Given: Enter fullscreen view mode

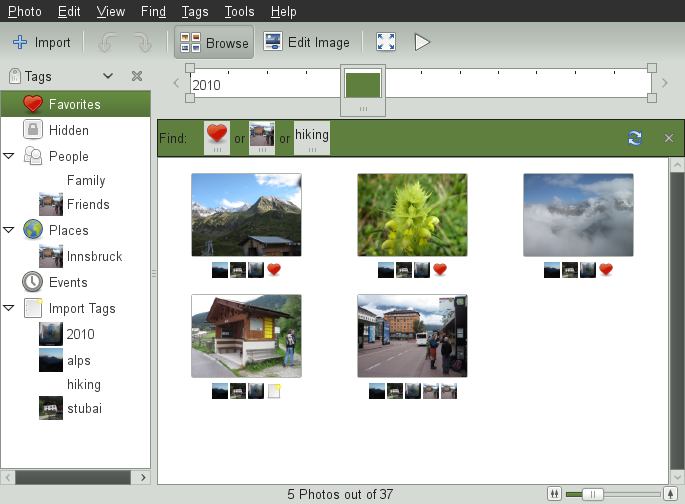Looking at the screenshot, I should coord(385,42).
